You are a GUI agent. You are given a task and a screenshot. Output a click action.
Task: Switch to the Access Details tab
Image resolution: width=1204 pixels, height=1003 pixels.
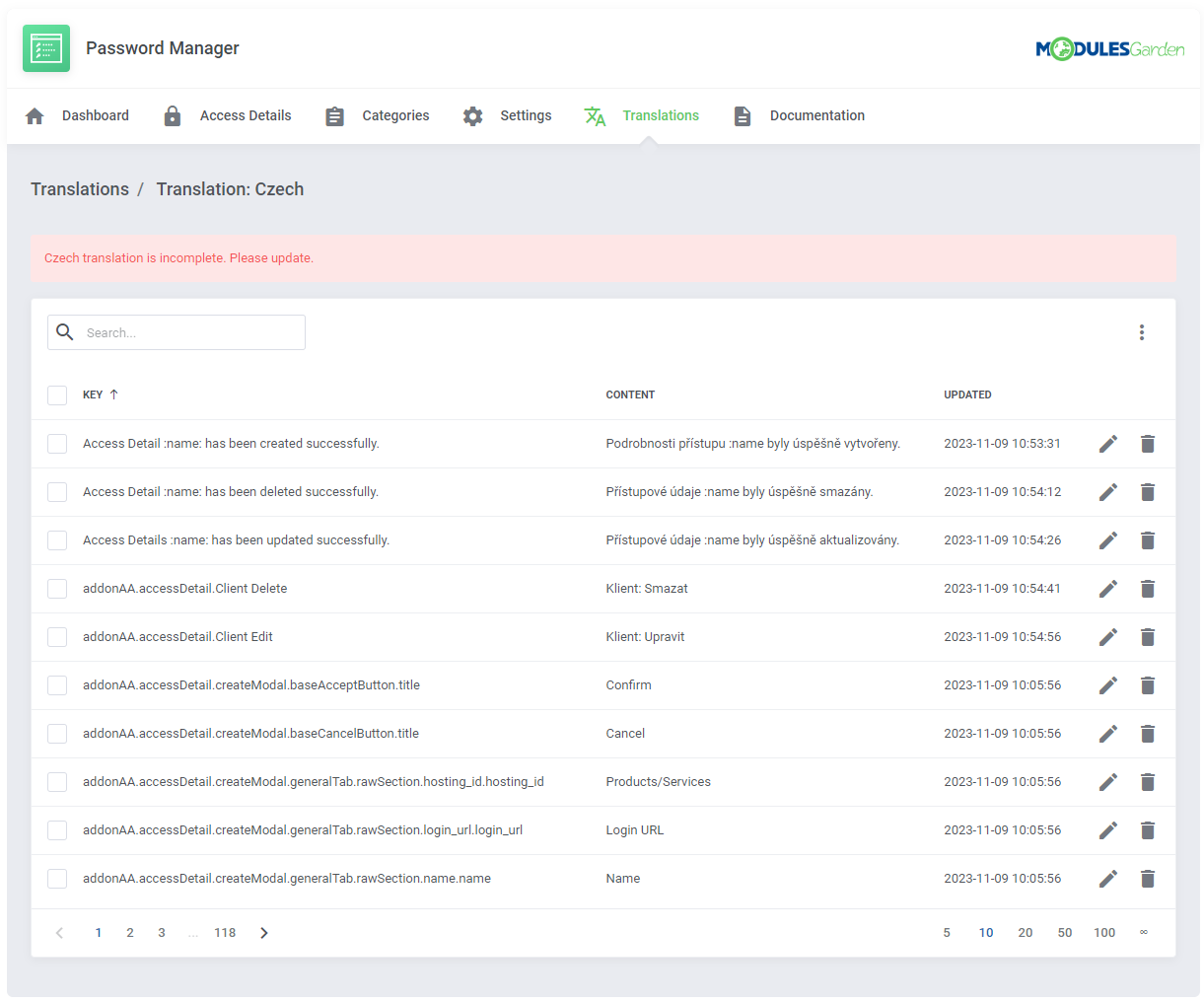(x=227, y=116)
